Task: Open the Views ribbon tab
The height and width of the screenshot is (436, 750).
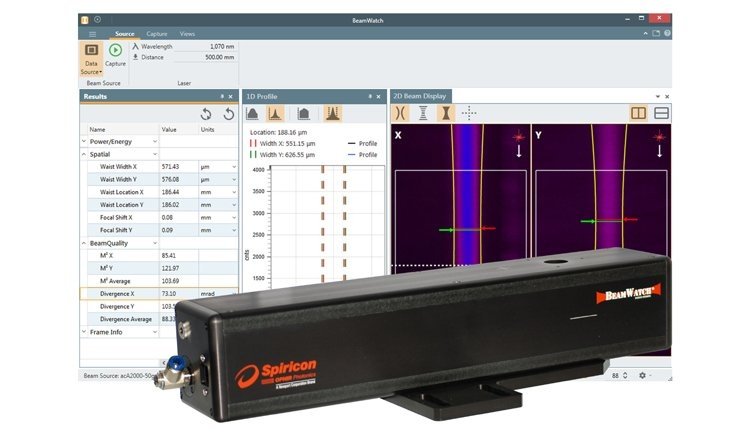Action: (x=187, y=34)
